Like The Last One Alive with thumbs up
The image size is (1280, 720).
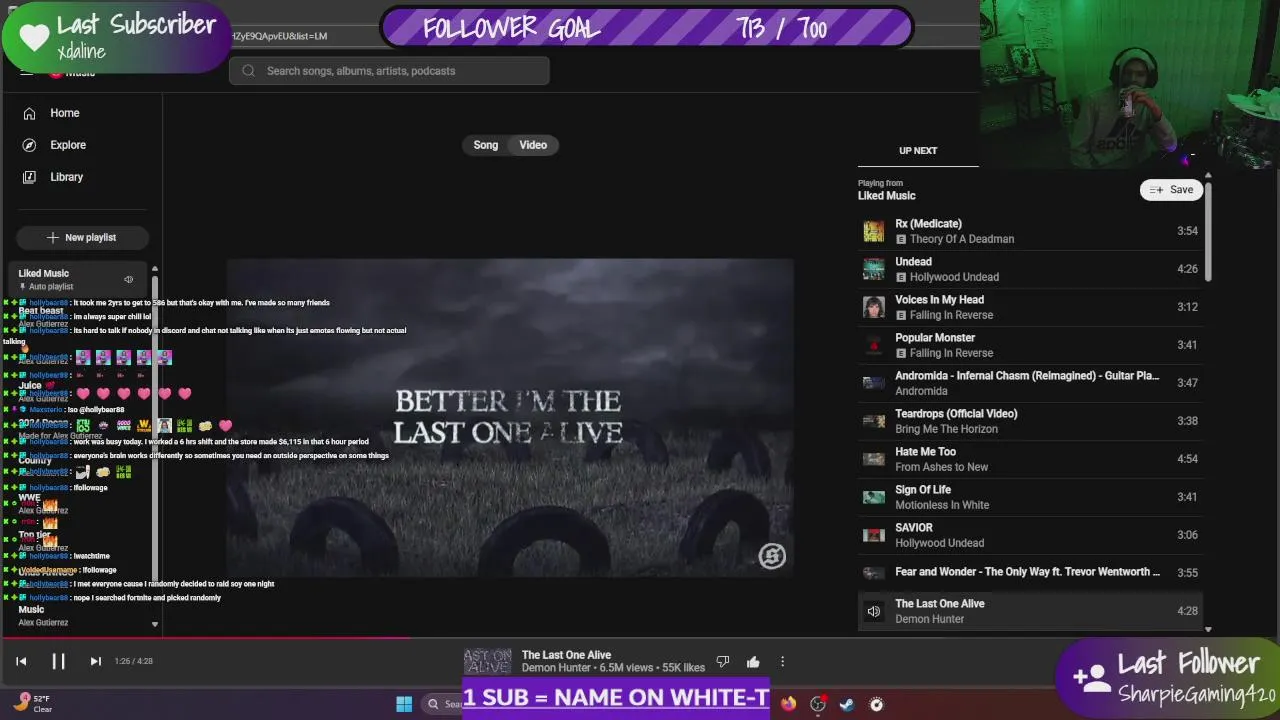tap(753, 661)
